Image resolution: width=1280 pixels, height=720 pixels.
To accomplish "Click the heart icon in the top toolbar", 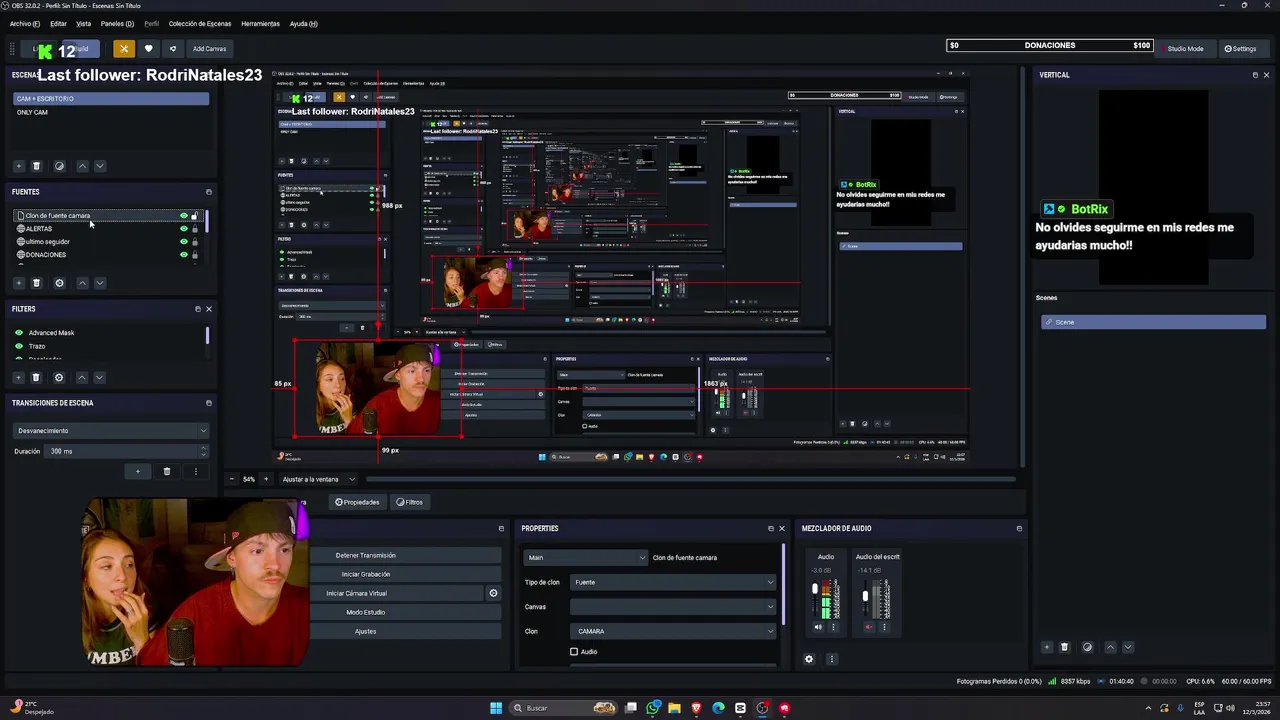I will tap(149, 48).
